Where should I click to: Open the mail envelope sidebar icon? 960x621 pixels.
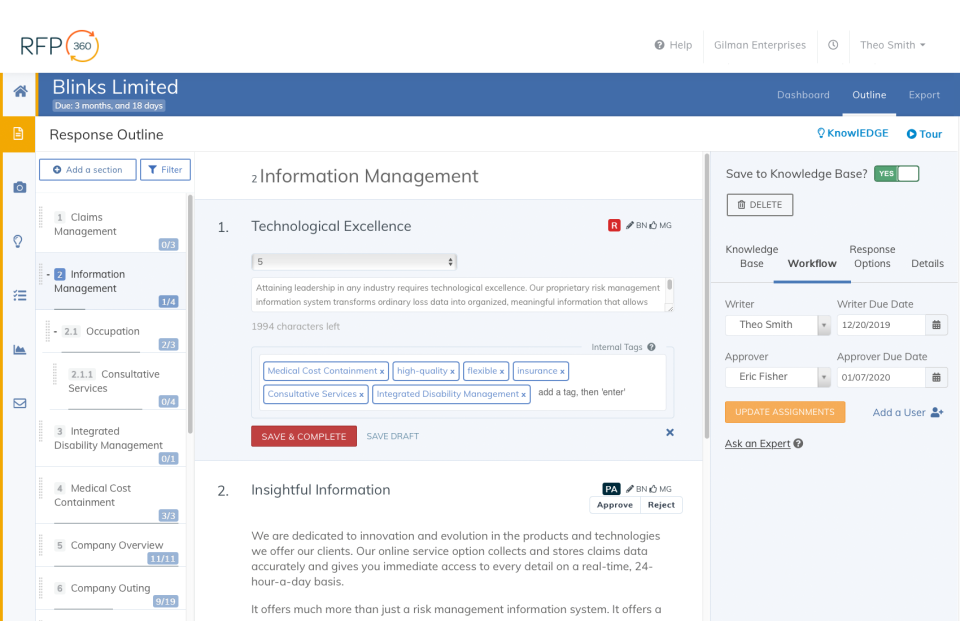[x=18, y=403]
